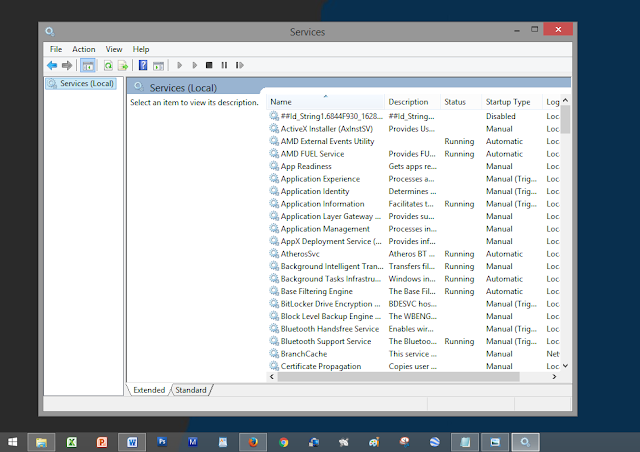Sort by the Status column header
This screenshot has height=452, width=640.
coord(461,102)
